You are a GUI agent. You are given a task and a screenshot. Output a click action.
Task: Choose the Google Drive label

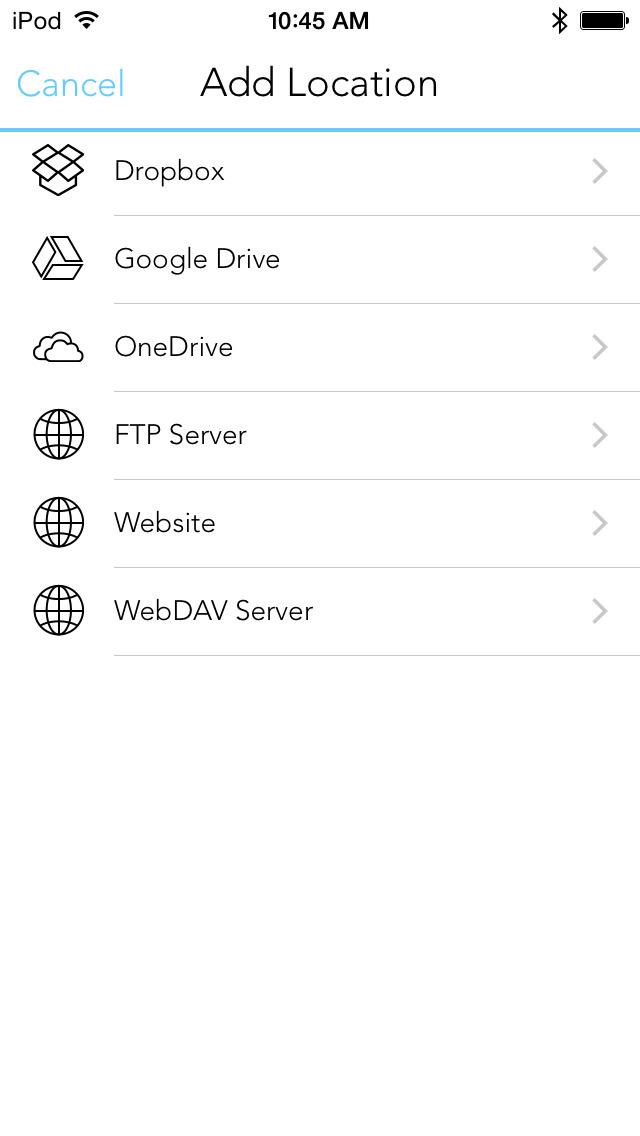click(197, 260)
